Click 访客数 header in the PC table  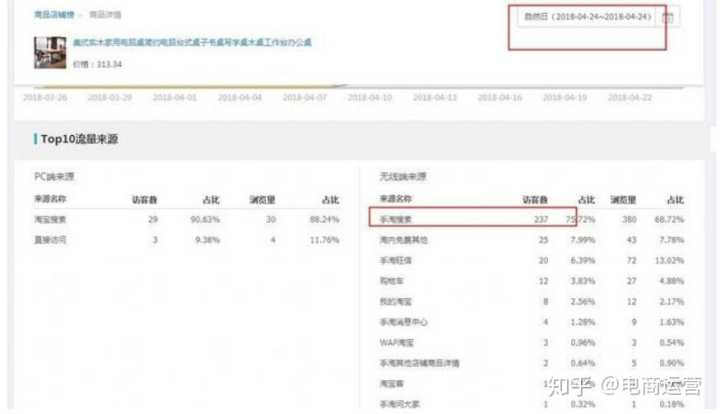pyautogui.click(x=145, y=200)
